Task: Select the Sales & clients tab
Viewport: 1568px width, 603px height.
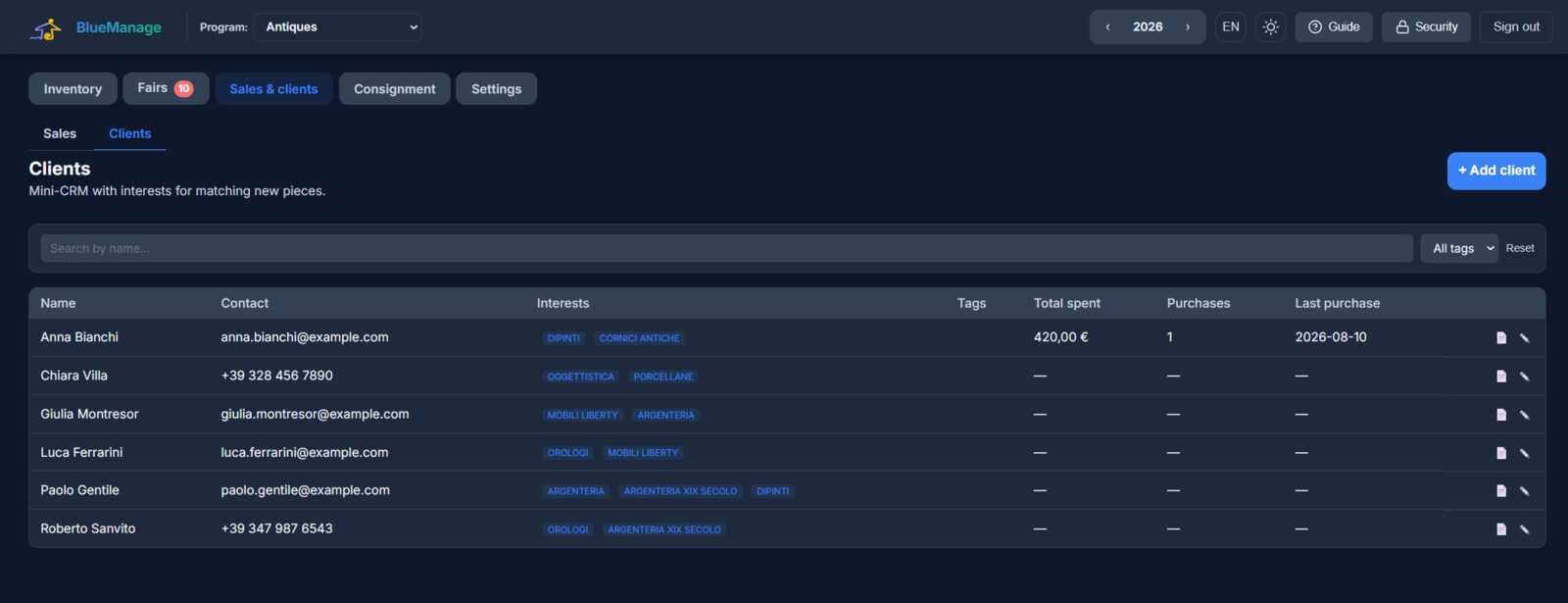Action: [273, 88]
